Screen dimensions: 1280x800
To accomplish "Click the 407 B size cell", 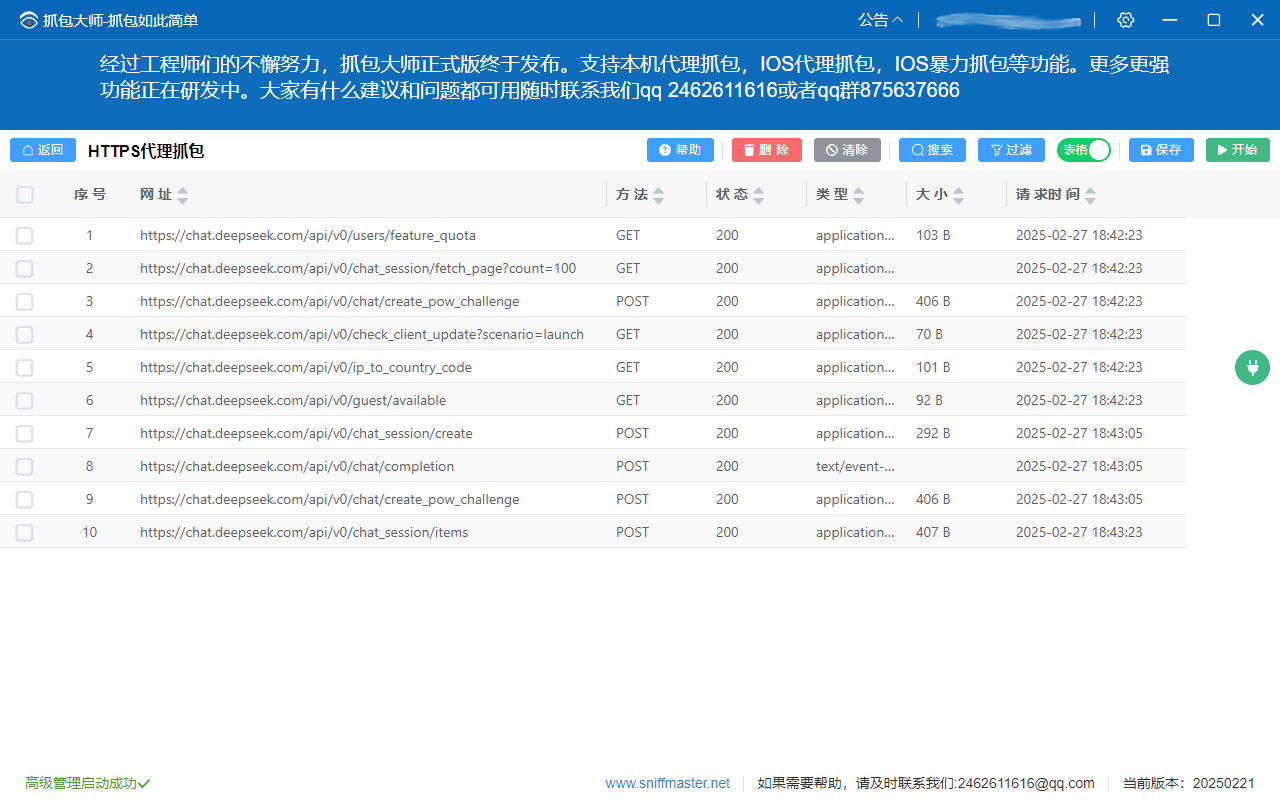I will pos(933,533).
